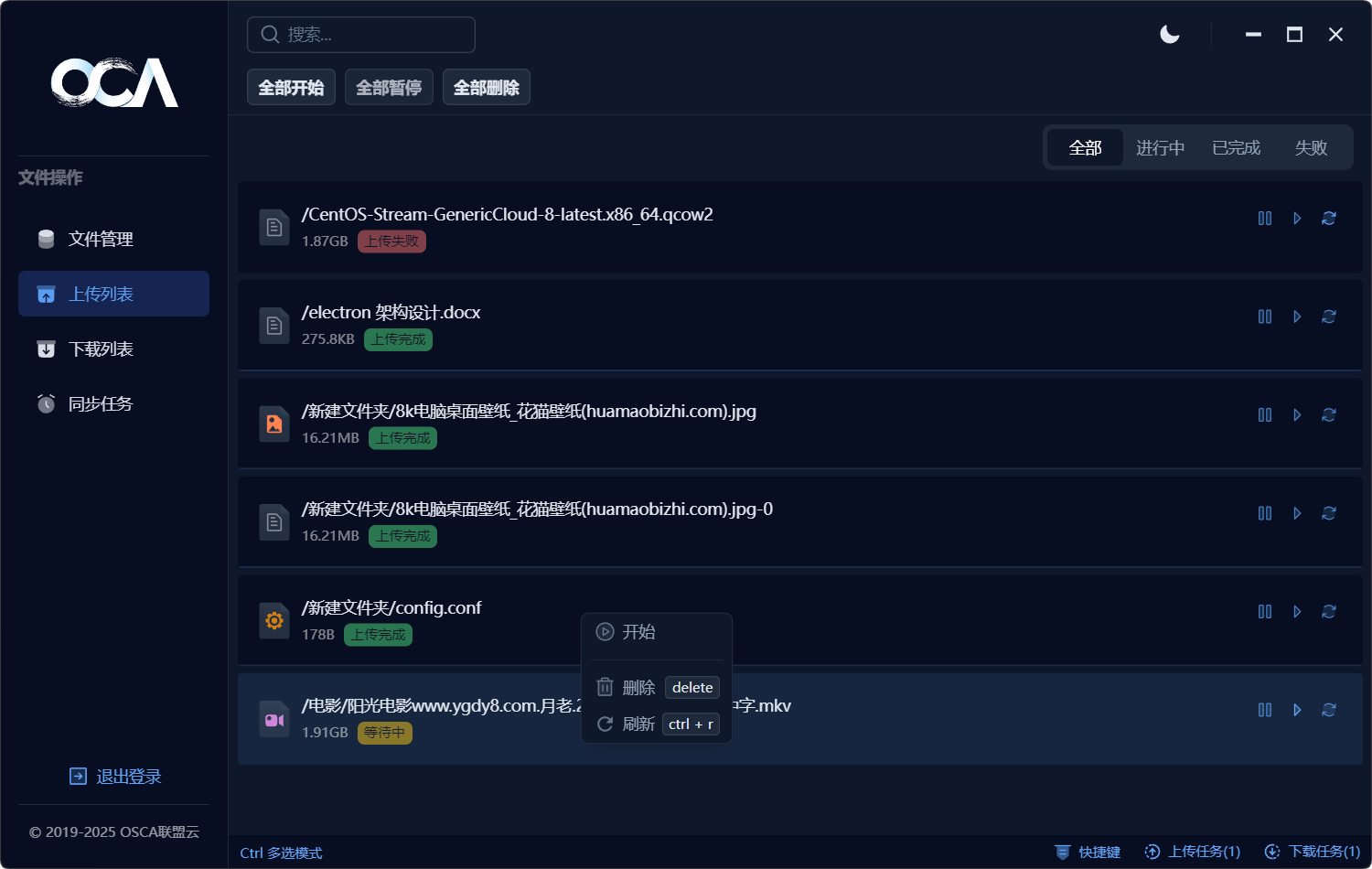The height and width of the screenshot is (869, 1372).
Task: Open 上传任务(1) in status bar
Action: pos(1194,852)
